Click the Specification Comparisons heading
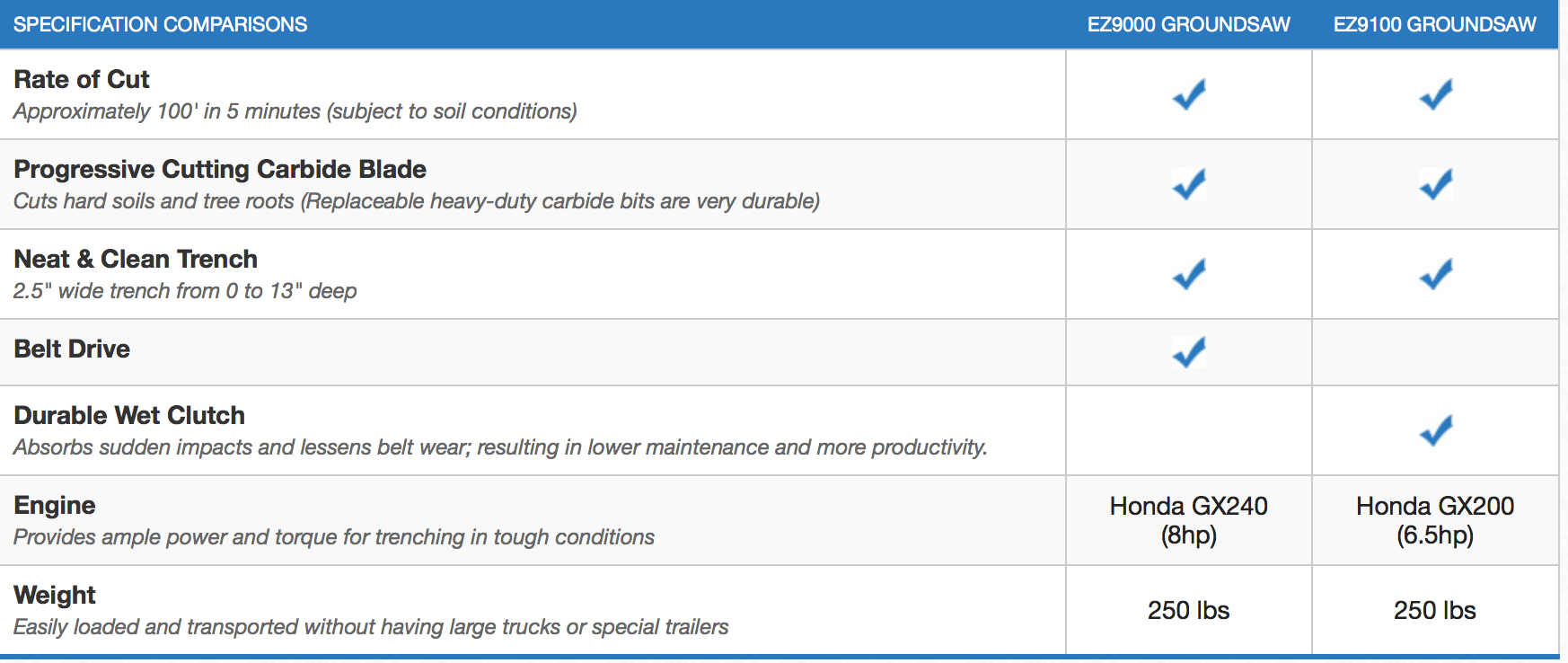Image resolution: width=1568 pixels, height=663 pixels. [x=161, y=24]
